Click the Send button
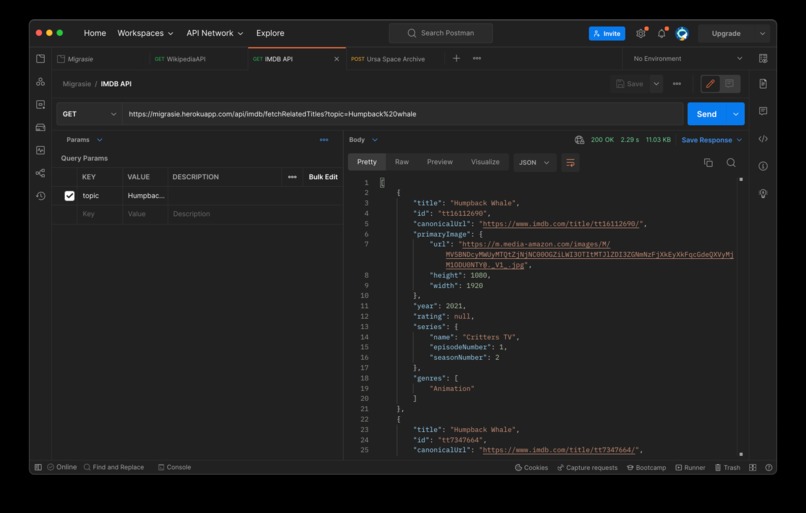 (x=707, y=114)
